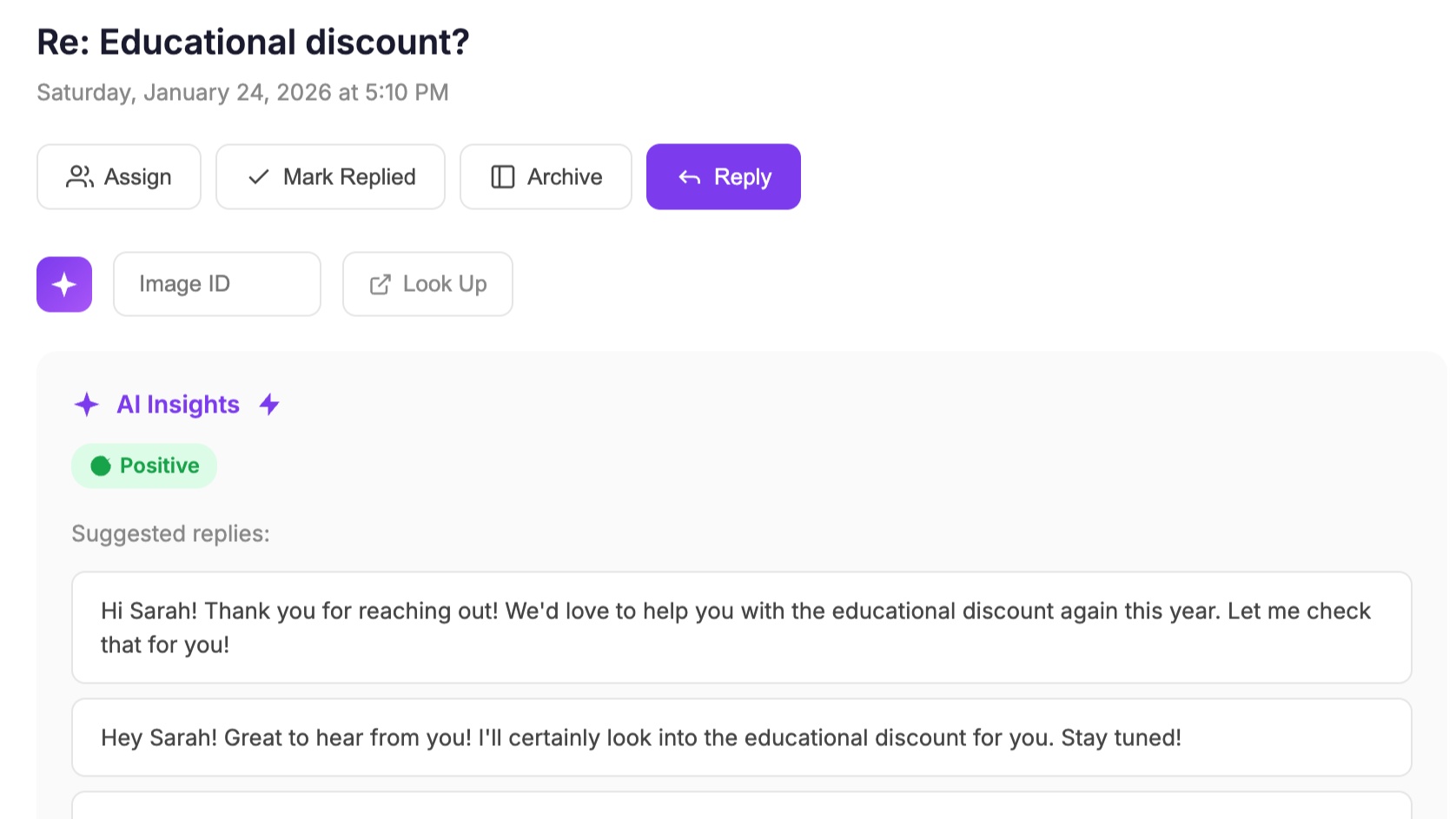Click the email subject 'Re: Educational discount?'

(x=252, y=41)
